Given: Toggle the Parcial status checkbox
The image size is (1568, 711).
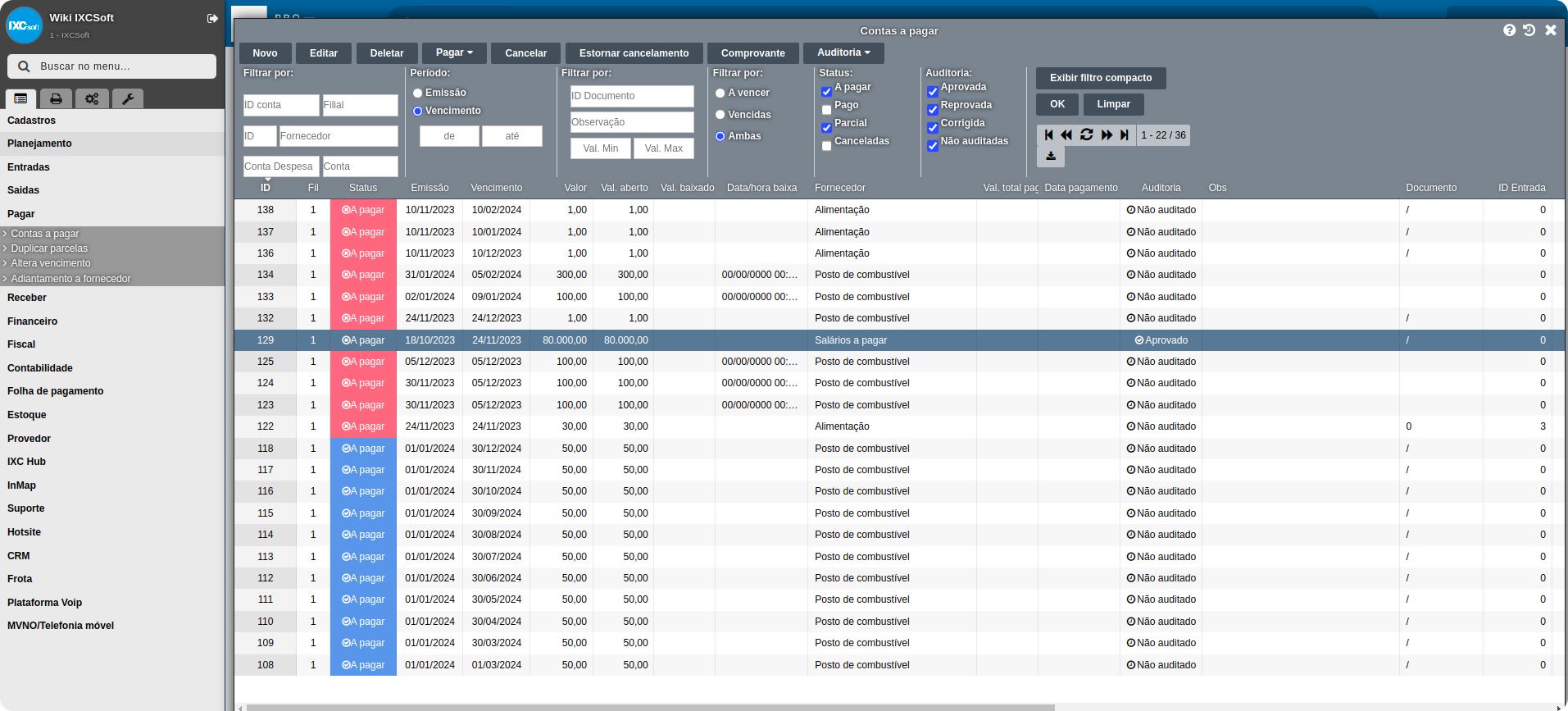Looking at the screenshot, I should coord(827,128).
